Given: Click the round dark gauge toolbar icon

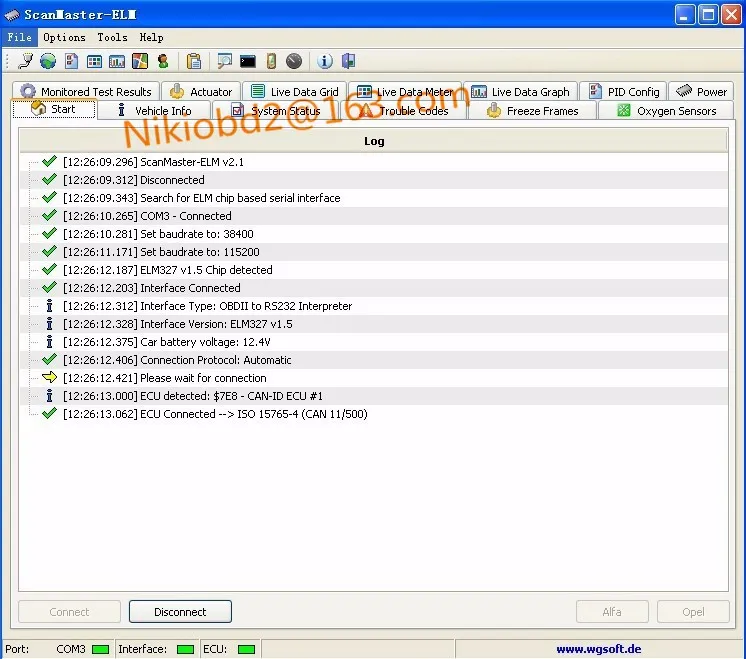Looking at the screenshot, I should point(294,61).
